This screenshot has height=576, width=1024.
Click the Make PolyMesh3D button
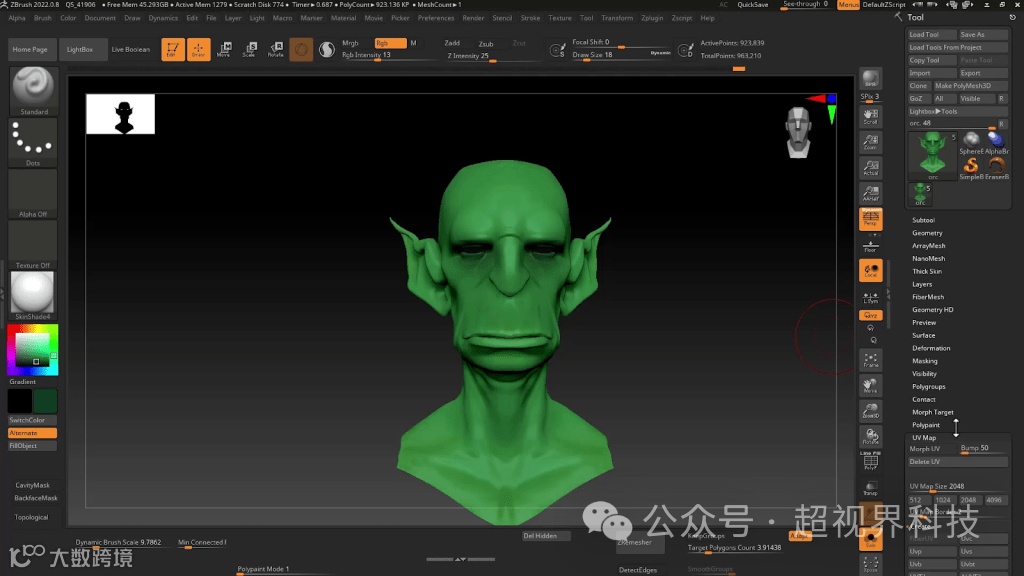point(963,86)
